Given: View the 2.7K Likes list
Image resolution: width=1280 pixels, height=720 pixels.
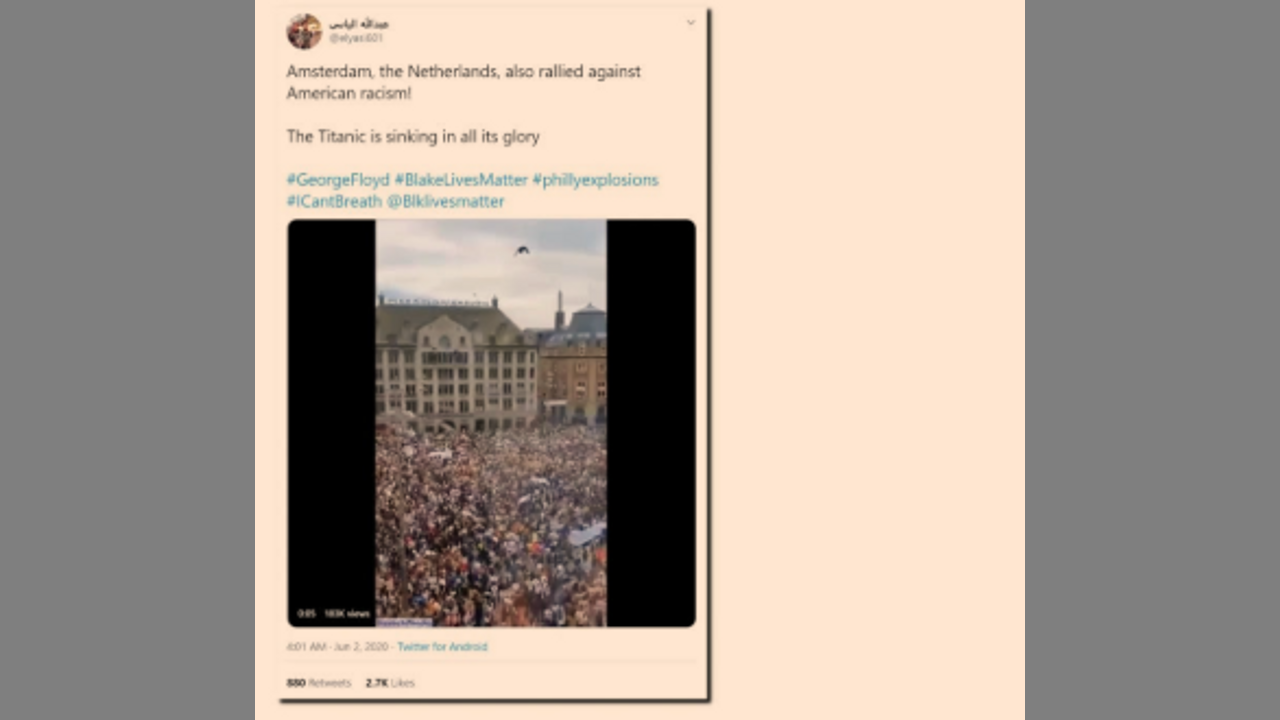Looking at the screenshot, I should pos(390,683).
